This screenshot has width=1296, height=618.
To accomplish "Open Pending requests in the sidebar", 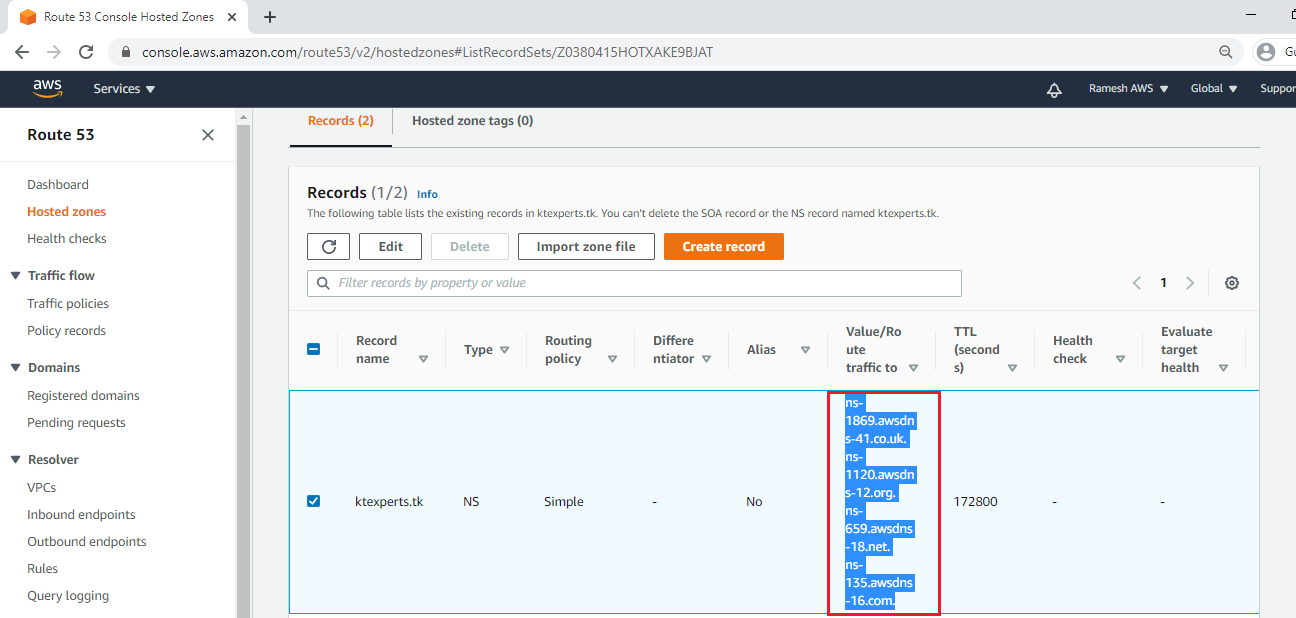I will coord(76,423).
